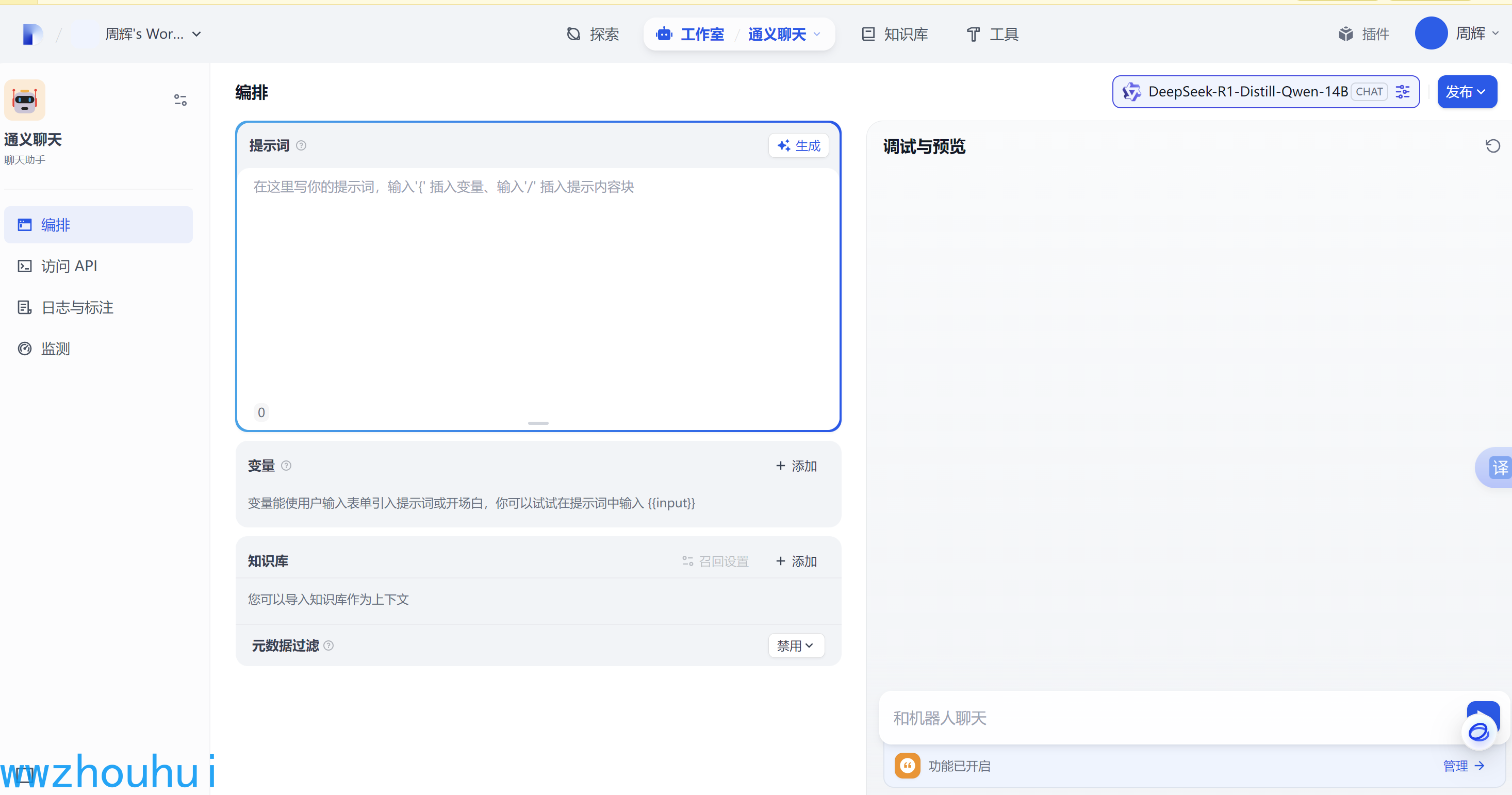Click 生成 to generate prompt

coord(798,145)
